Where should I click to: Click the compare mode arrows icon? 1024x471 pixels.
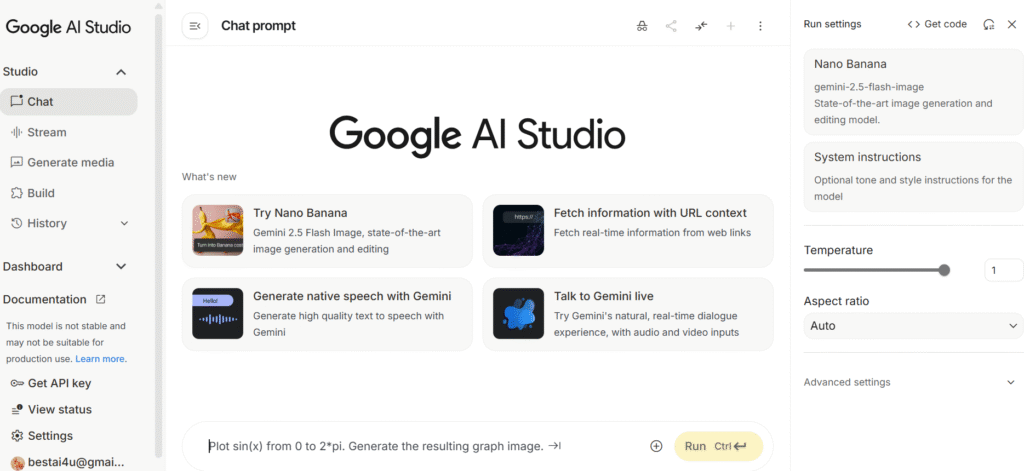pos(701,26)
